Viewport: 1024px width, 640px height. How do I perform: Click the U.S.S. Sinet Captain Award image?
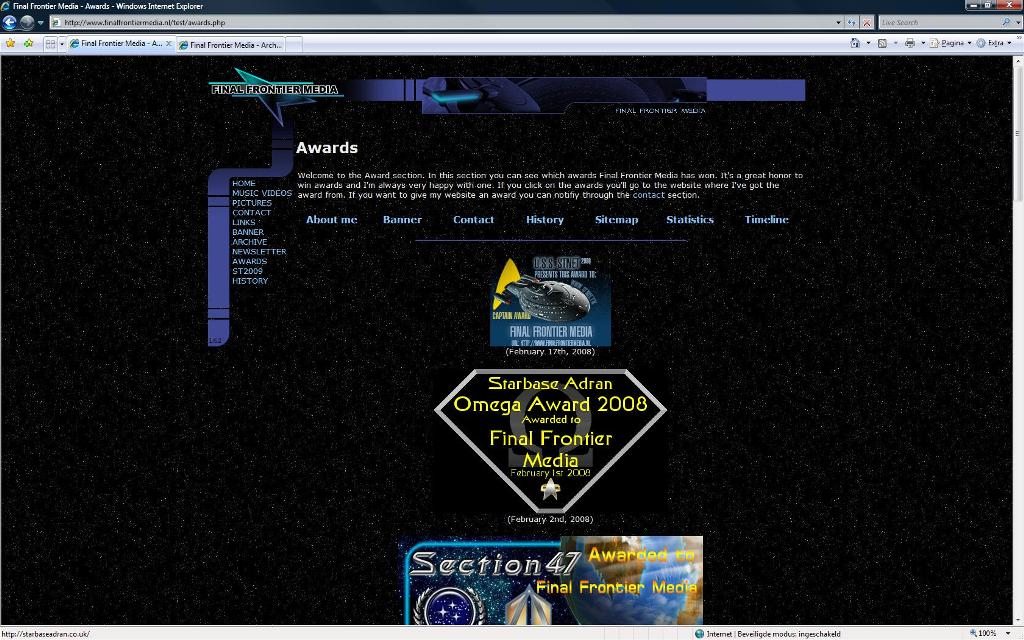(551, 300)
